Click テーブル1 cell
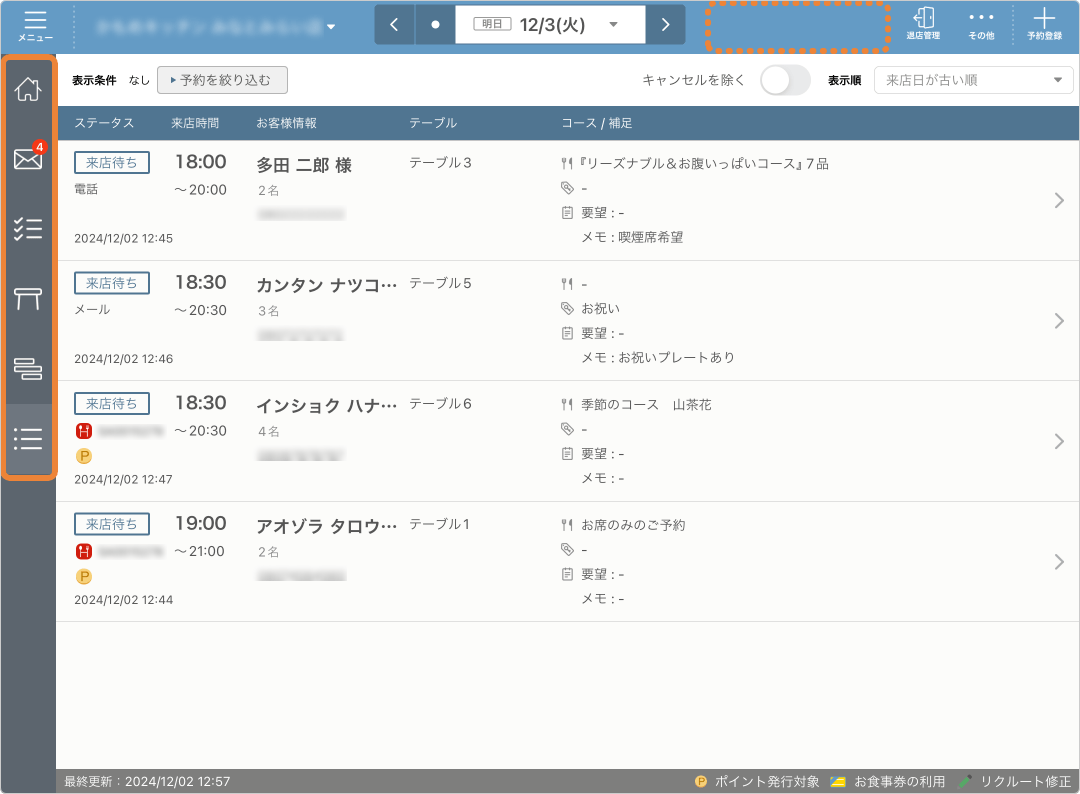The image size is (1080, 794). pyautogui.click(x=439, y=524)
